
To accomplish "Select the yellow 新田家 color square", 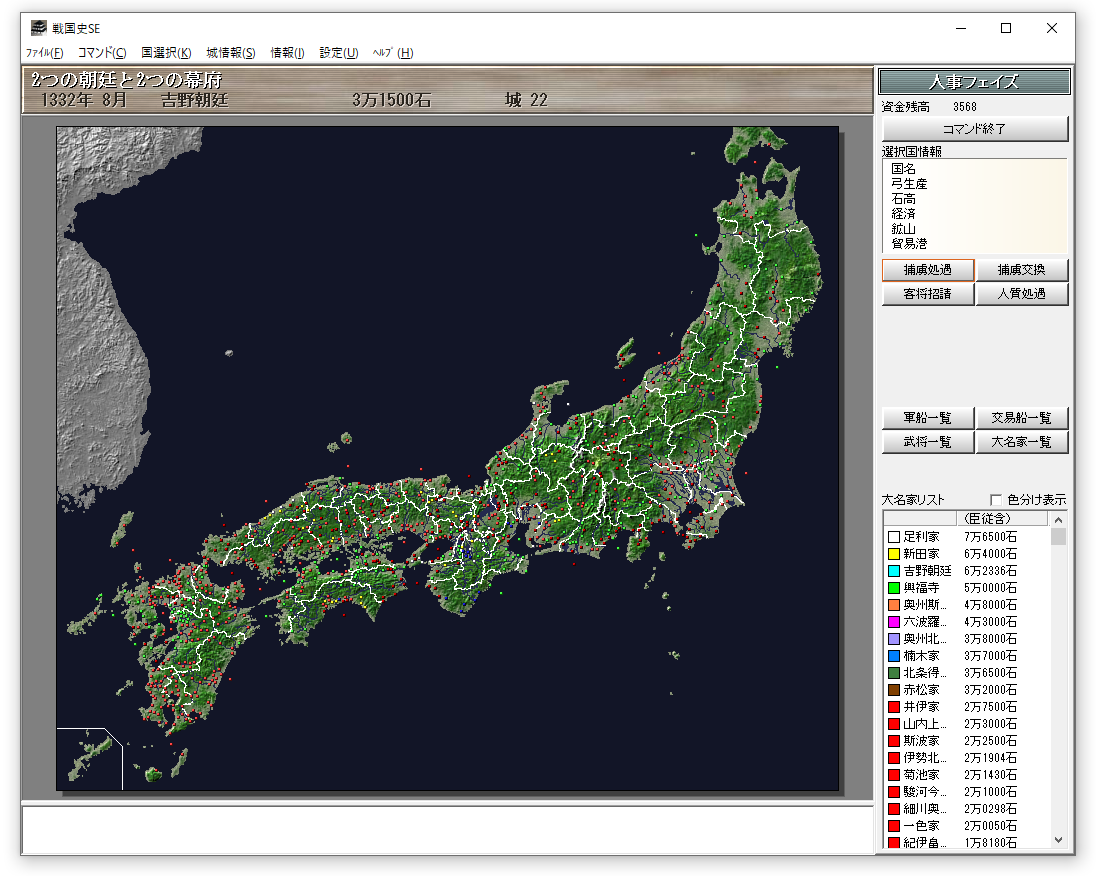I will point(894,554).
